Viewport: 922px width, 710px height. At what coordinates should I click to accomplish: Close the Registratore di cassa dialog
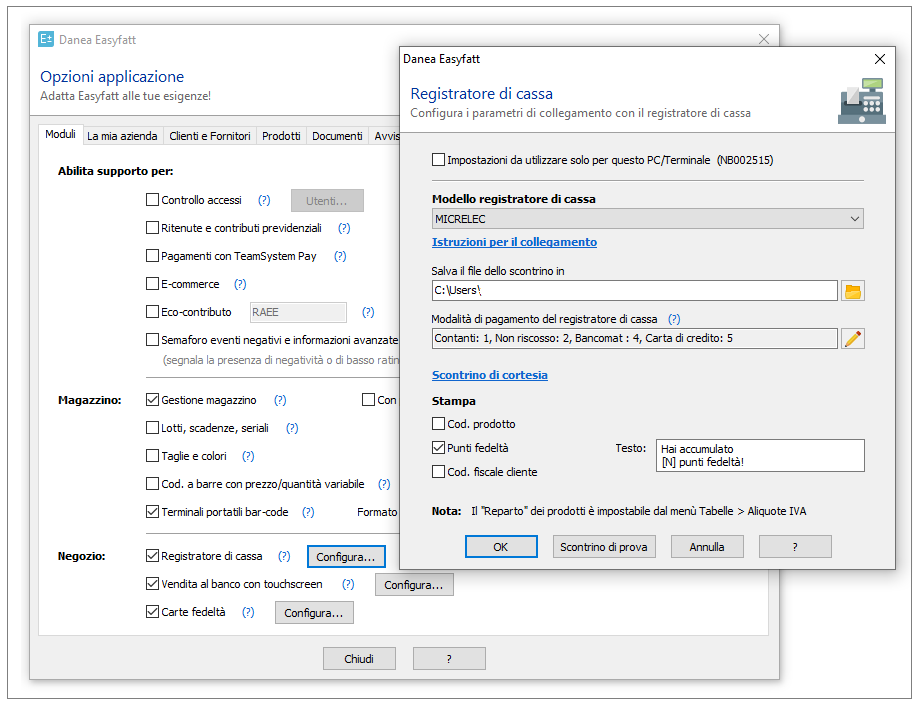point(880,59)
